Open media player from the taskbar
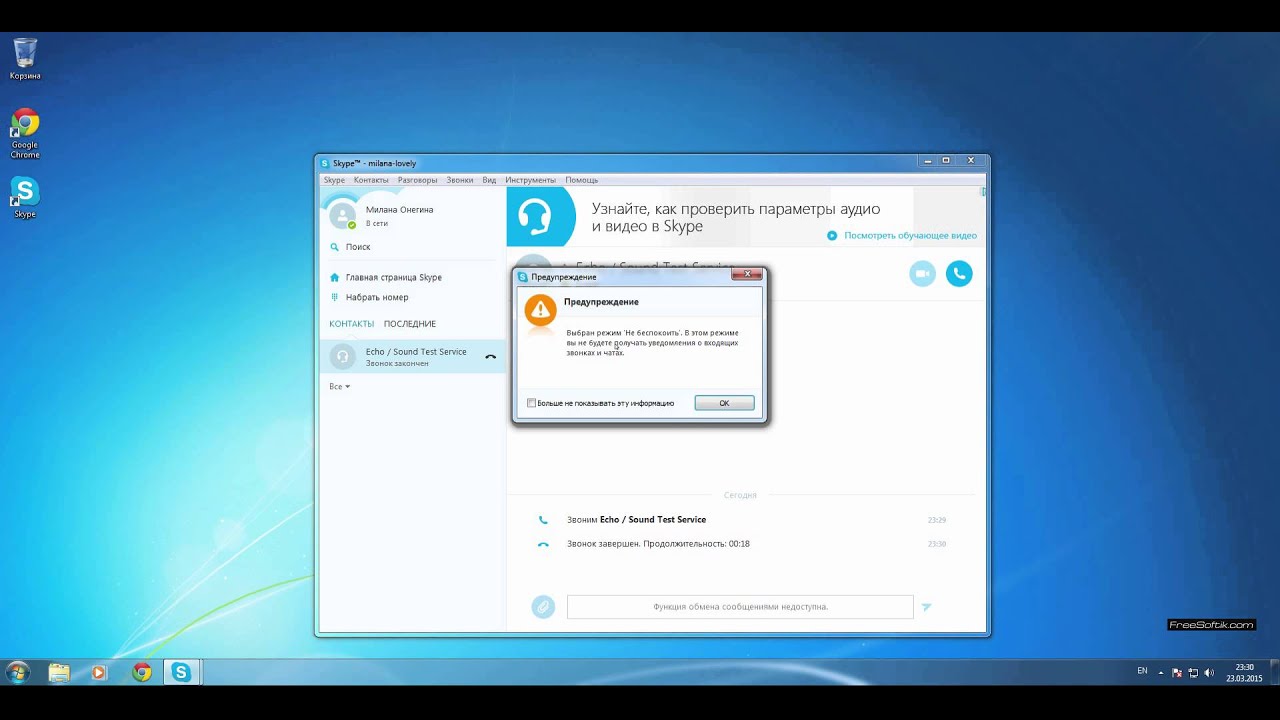Image resolution: width=1280 pixels, height=720 pixels. coord(99,672)
